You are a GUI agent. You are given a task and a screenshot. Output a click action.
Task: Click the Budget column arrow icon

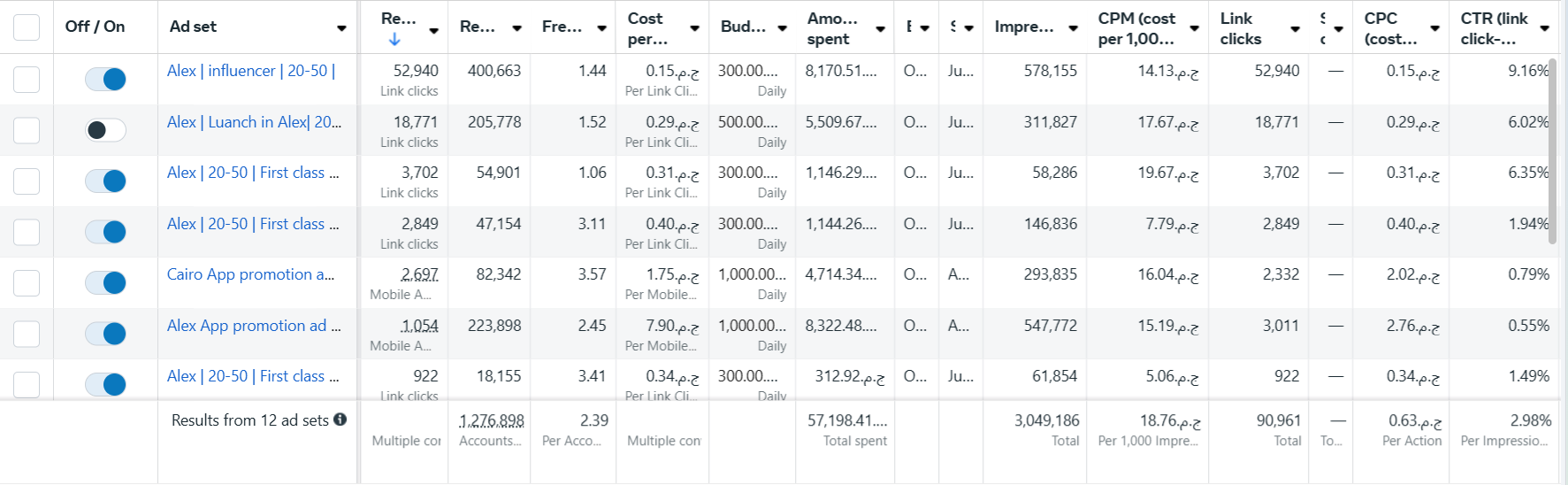point(782,28)
